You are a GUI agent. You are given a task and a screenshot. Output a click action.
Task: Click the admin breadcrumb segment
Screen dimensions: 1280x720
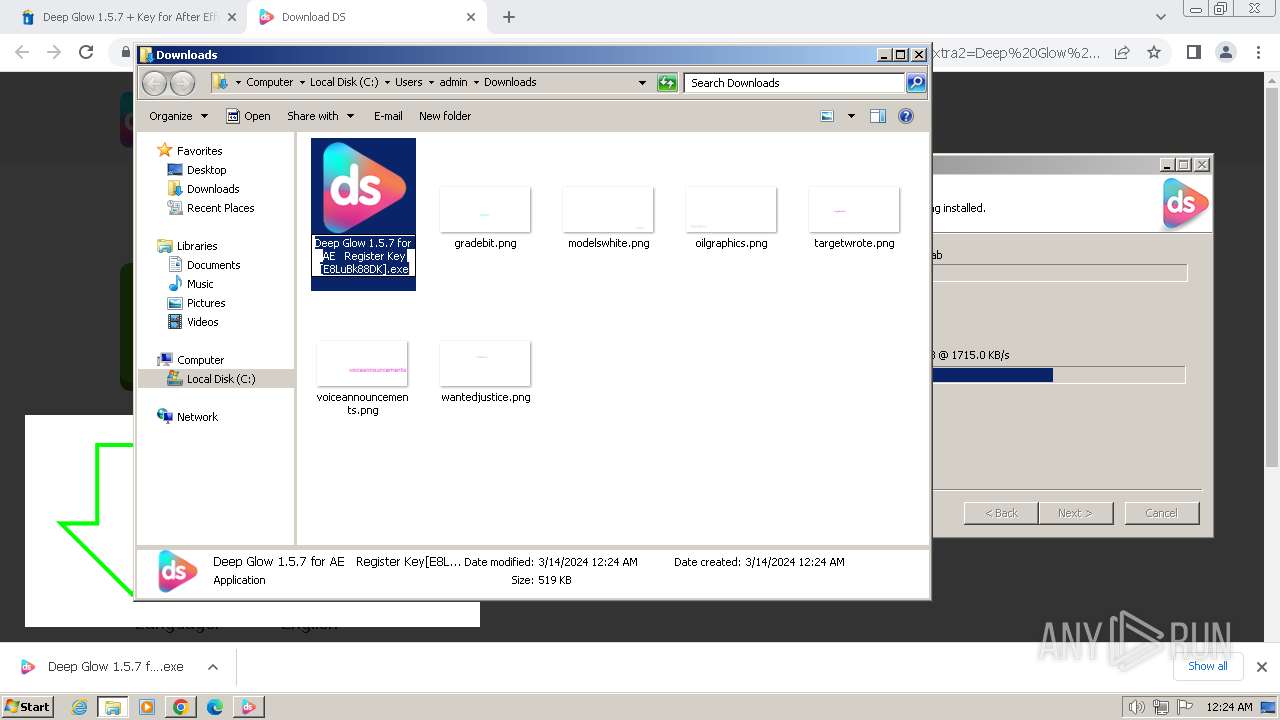[x=453, y=83]
